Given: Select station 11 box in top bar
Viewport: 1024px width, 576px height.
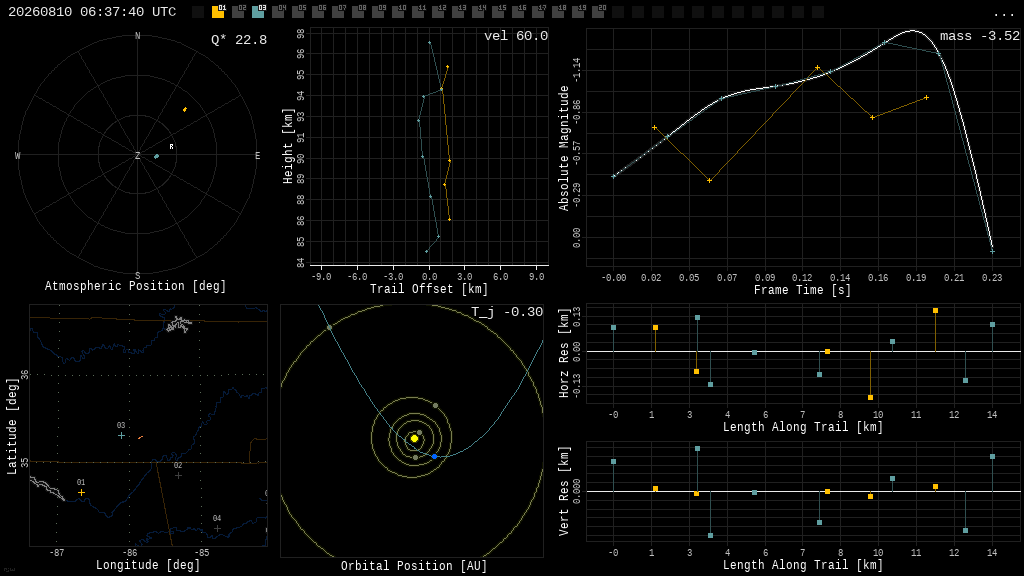Looking at the screenshot, I should coord(418,12).
